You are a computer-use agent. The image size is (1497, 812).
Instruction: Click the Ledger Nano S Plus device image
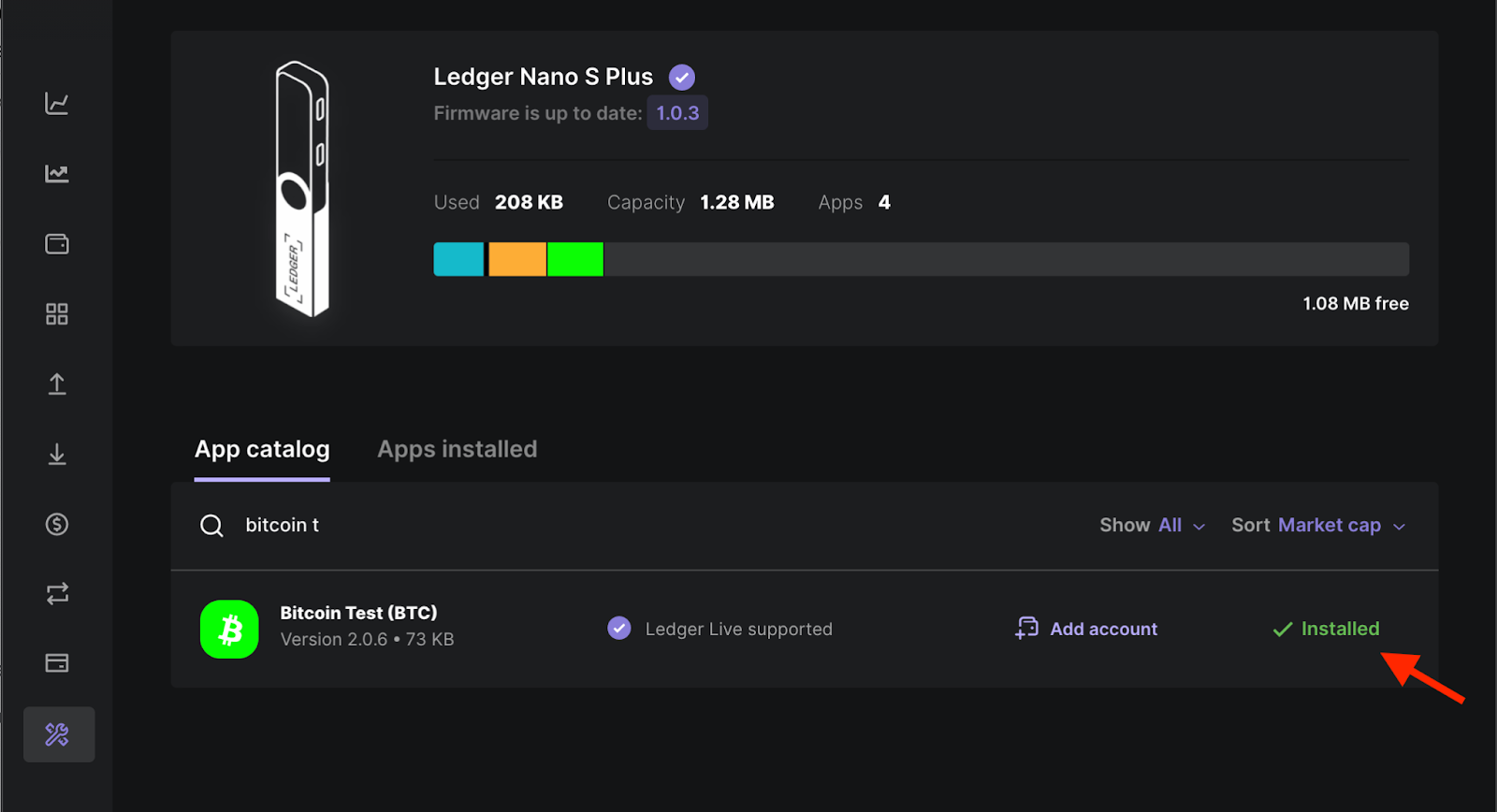tap(302, 189)
